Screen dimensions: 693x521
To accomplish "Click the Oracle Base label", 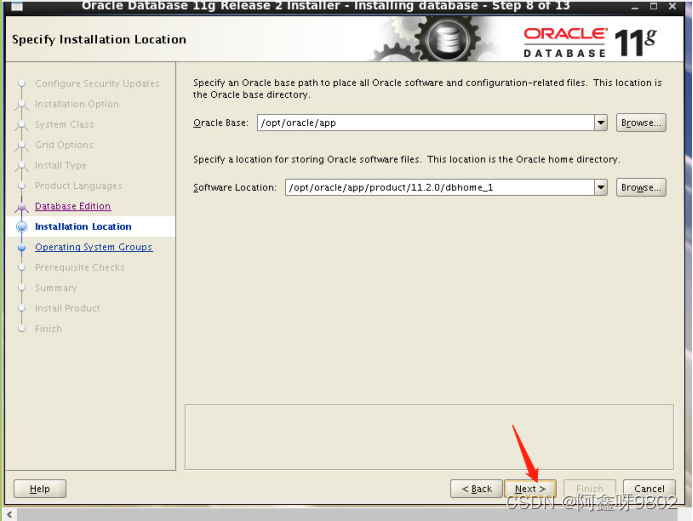I will [x=221, y=123].
